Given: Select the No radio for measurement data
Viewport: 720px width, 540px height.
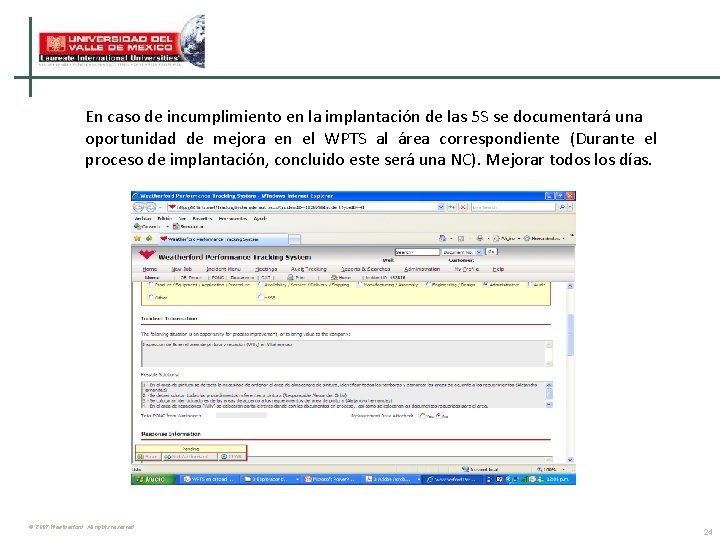Looking at the screenshot, I should [439, 416].
